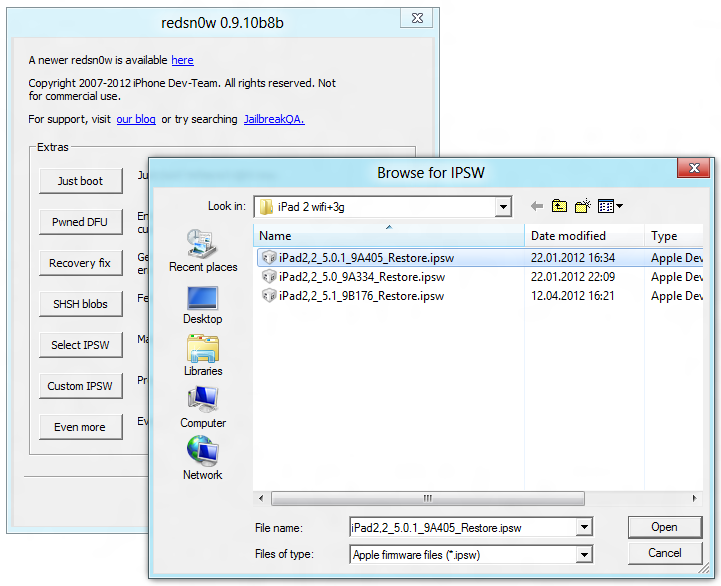
Task: Select iPad2,2_5.0_9A334_Restore.ipsw file
Action: (361, 277)
